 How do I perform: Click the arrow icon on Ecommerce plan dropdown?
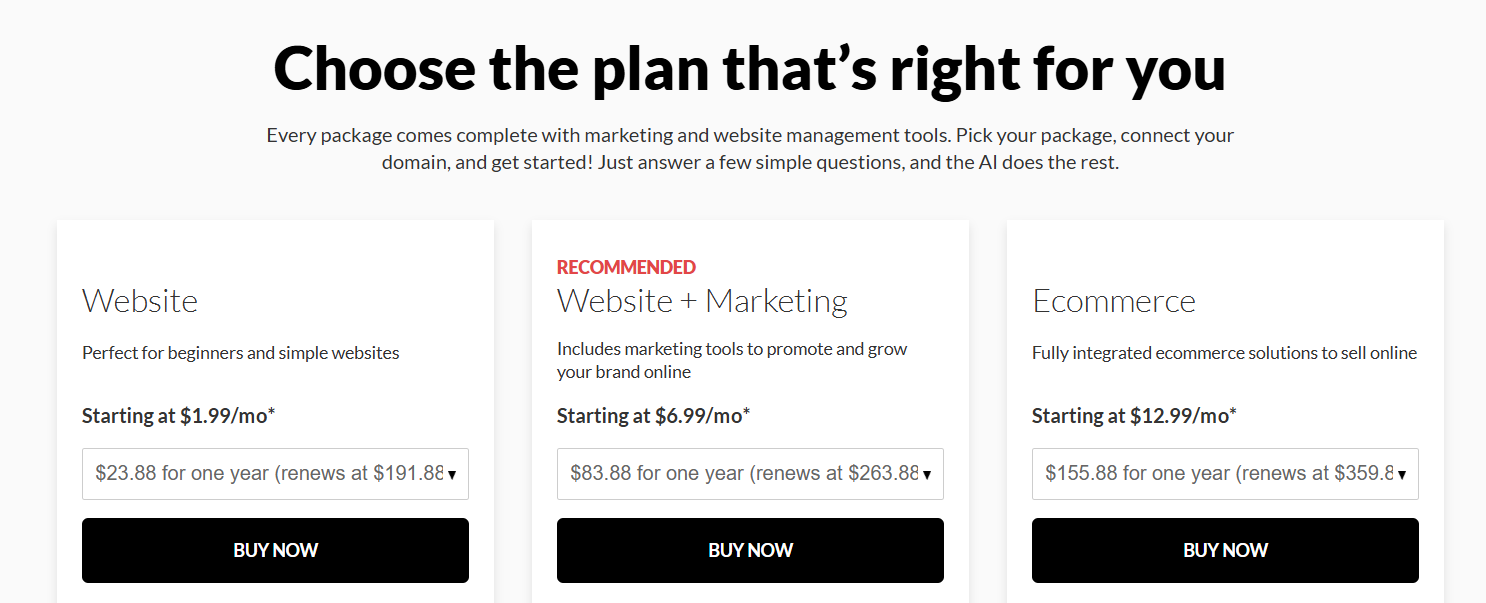(x=1402, y=475)
